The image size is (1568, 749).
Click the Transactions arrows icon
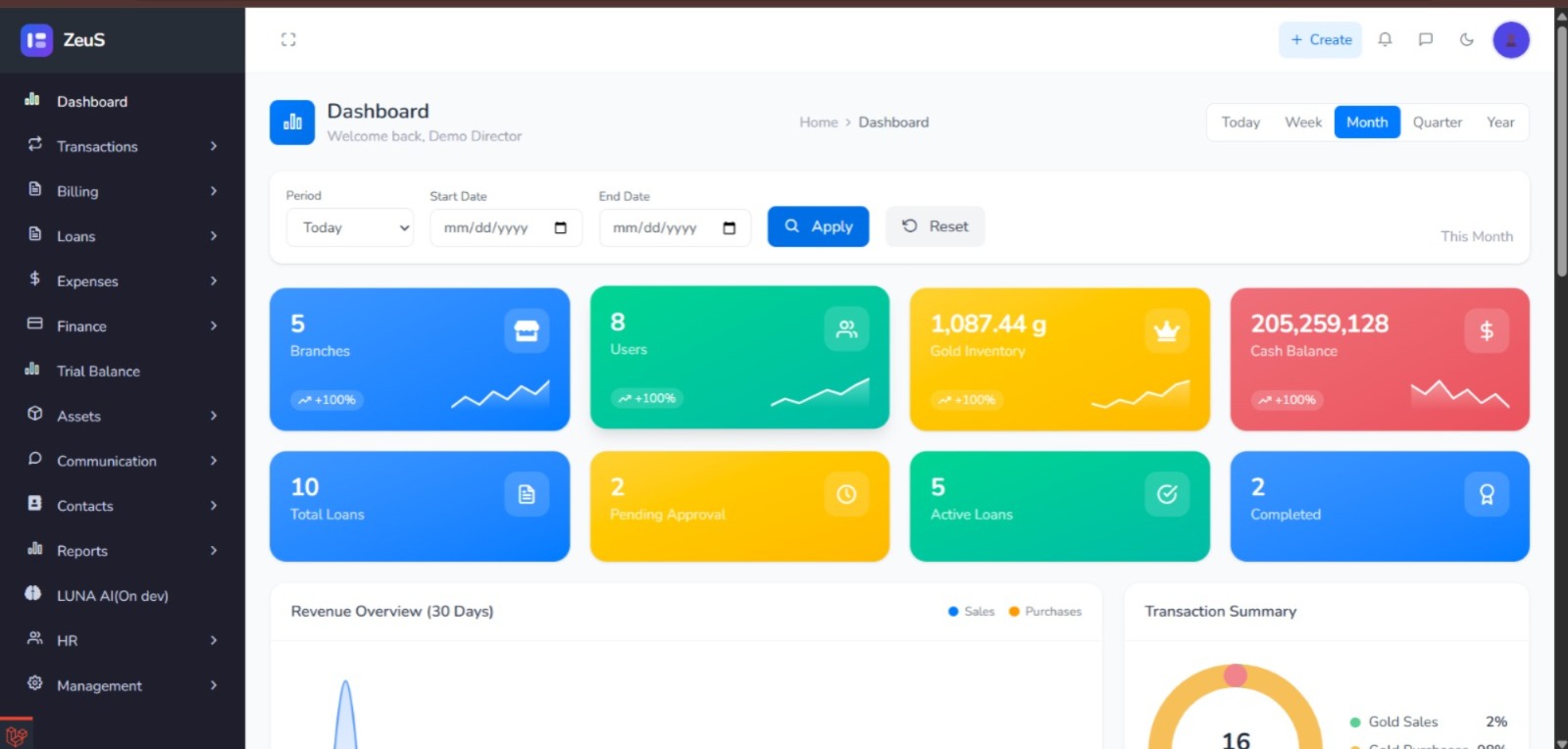tap(35, 143)
